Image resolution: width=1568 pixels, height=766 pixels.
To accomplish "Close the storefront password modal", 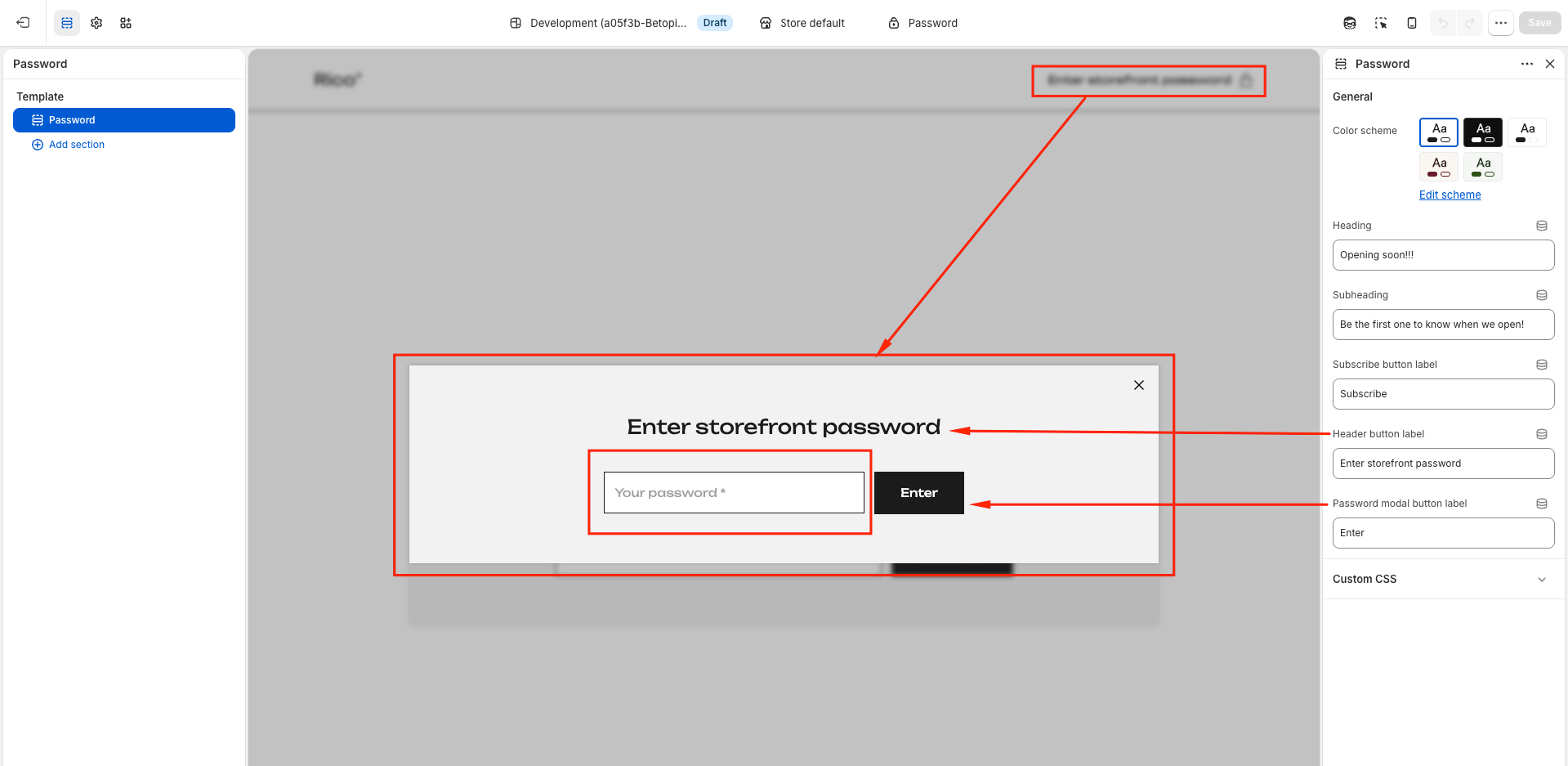I will 1138,385.
